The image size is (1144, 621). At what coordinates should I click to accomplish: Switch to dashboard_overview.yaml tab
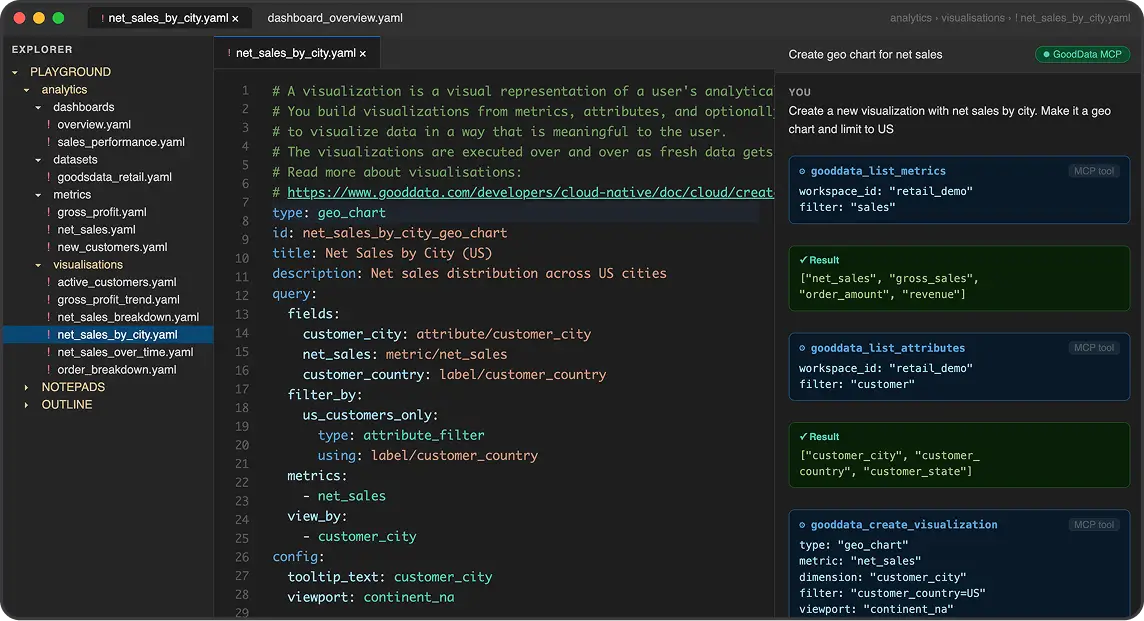(x=335, y=18)
